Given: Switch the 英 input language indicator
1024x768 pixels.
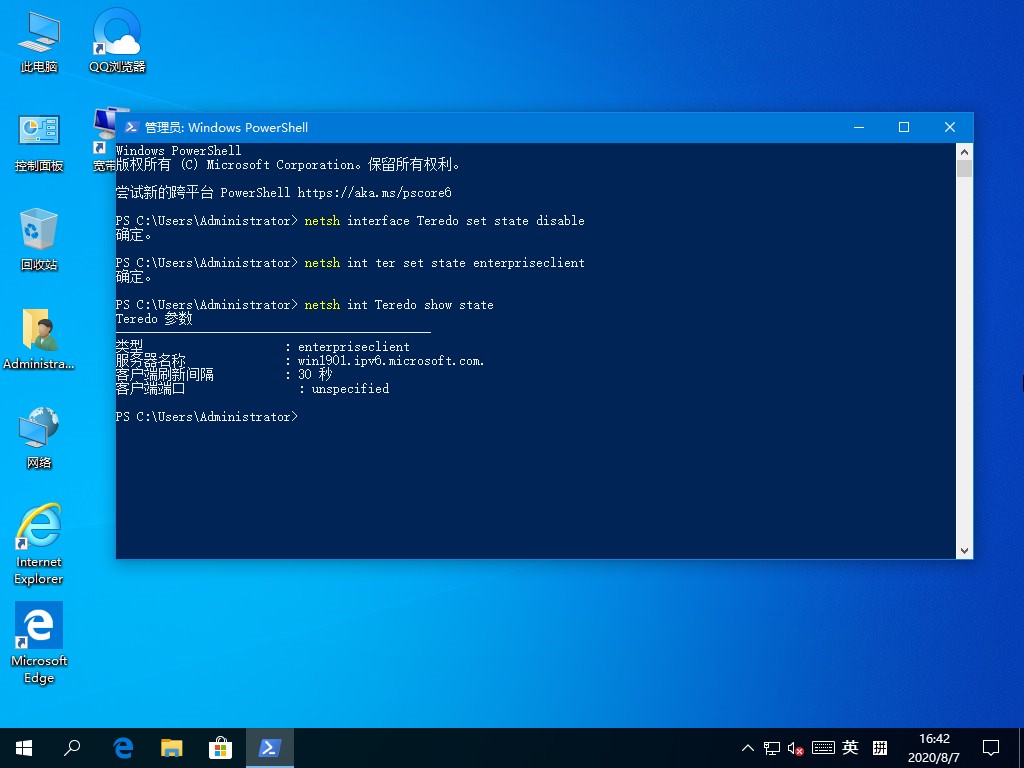Looking at the screenshot, I should click(x=849, y=747).
